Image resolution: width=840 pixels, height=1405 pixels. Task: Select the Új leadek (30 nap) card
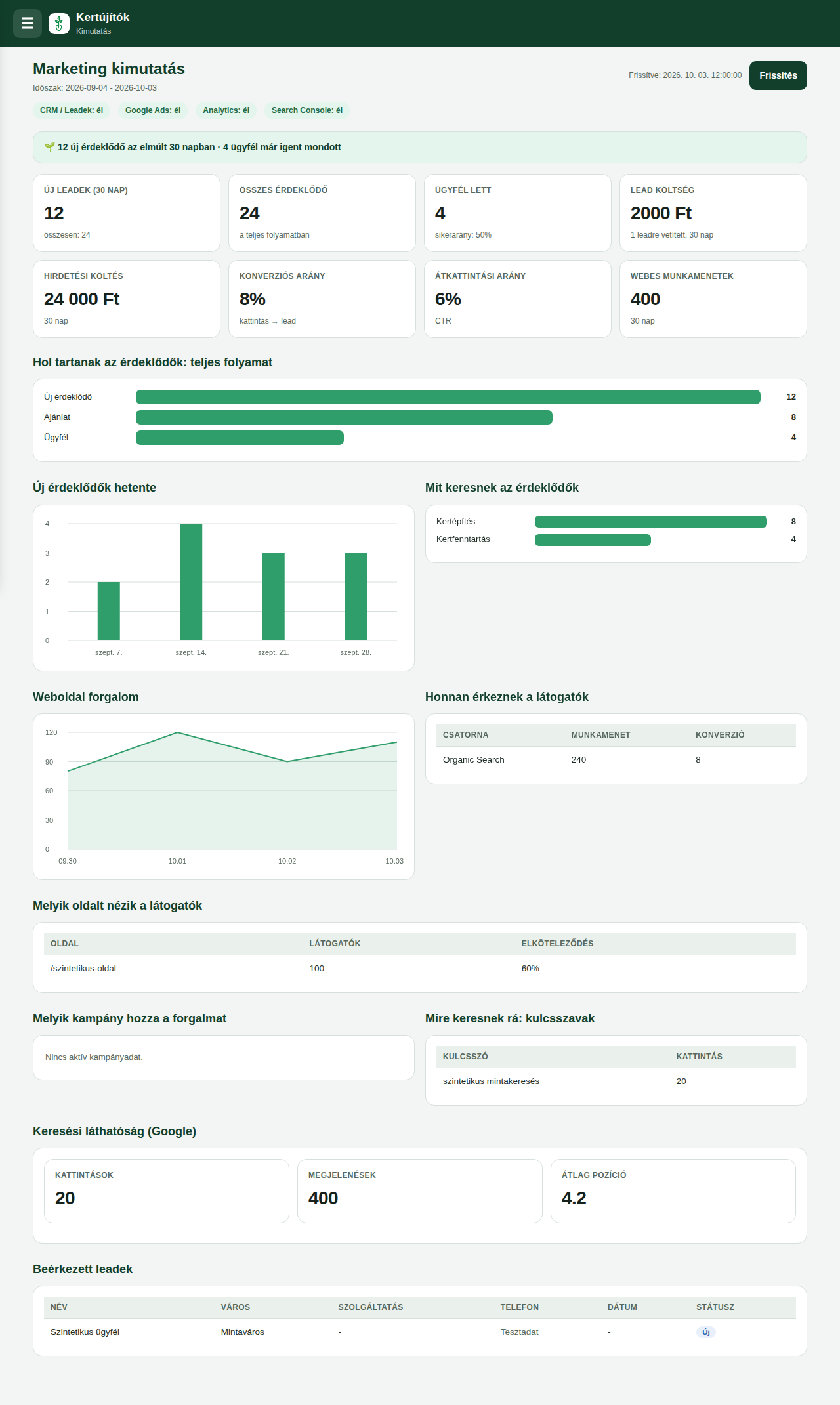[127, 213]
